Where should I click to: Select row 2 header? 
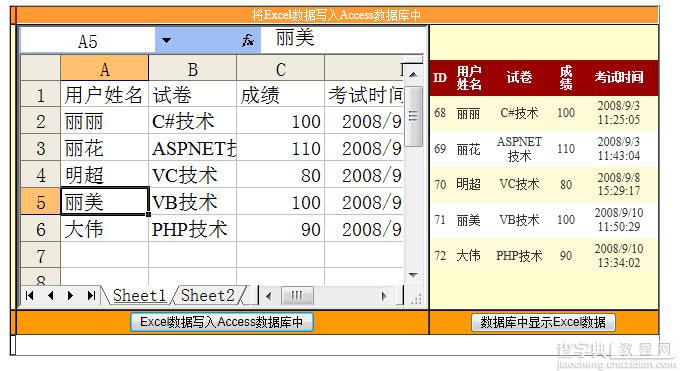tap(40, 121)
